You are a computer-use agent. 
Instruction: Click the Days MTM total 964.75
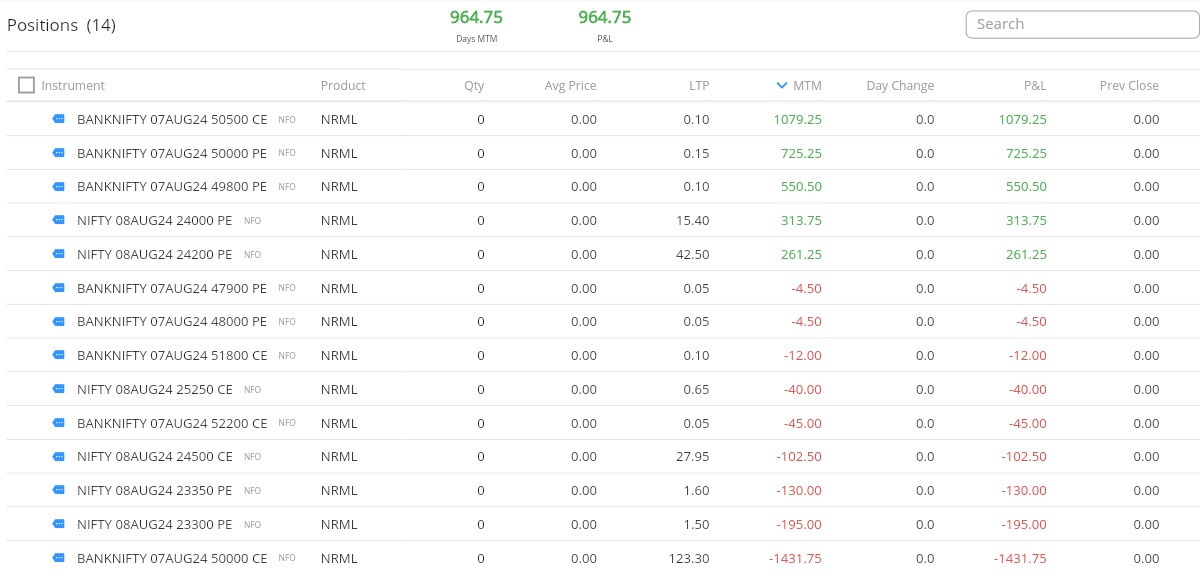point(477,17)
